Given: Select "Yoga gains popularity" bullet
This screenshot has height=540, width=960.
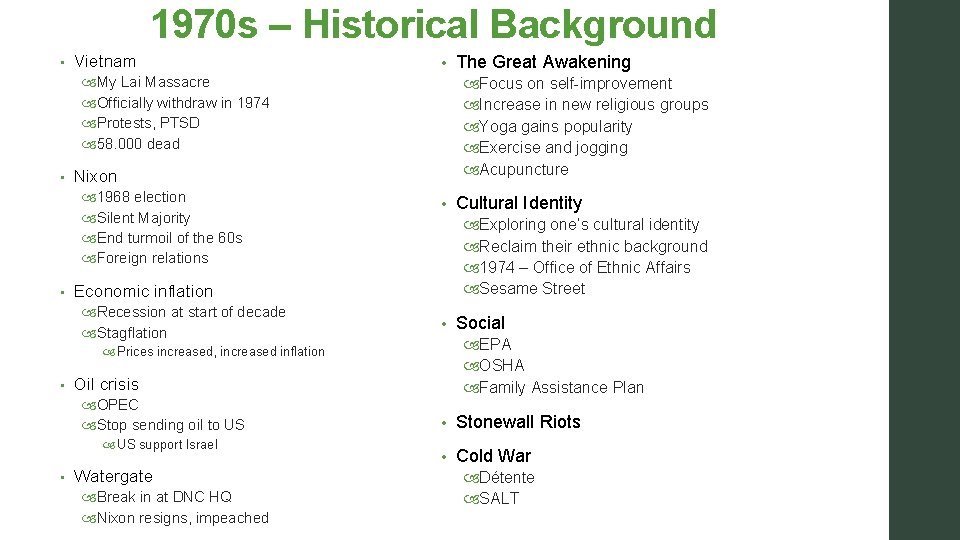Looking at the screenshot, I should 555,127.
